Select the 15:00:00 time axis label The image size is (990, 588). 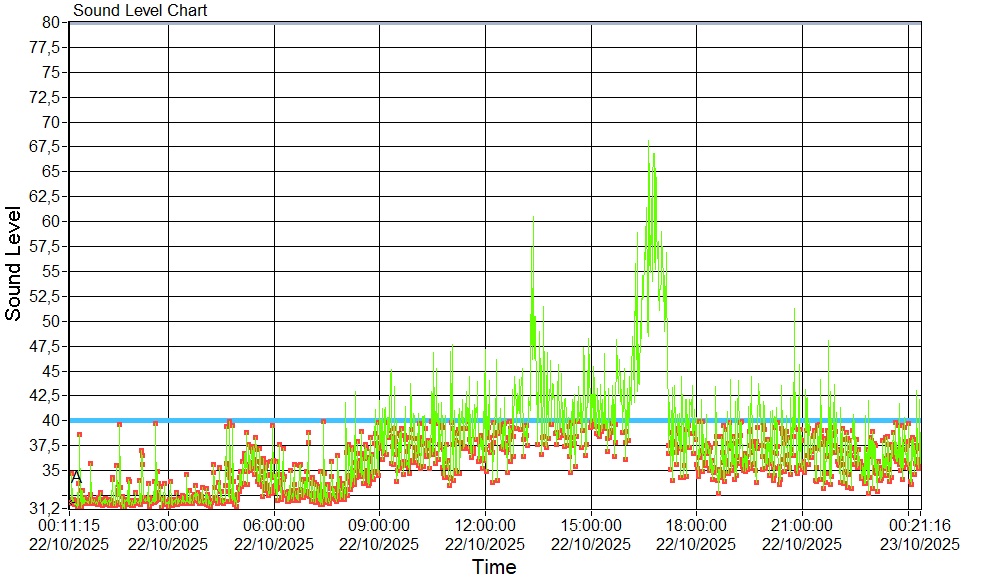[x=591, y=524]
